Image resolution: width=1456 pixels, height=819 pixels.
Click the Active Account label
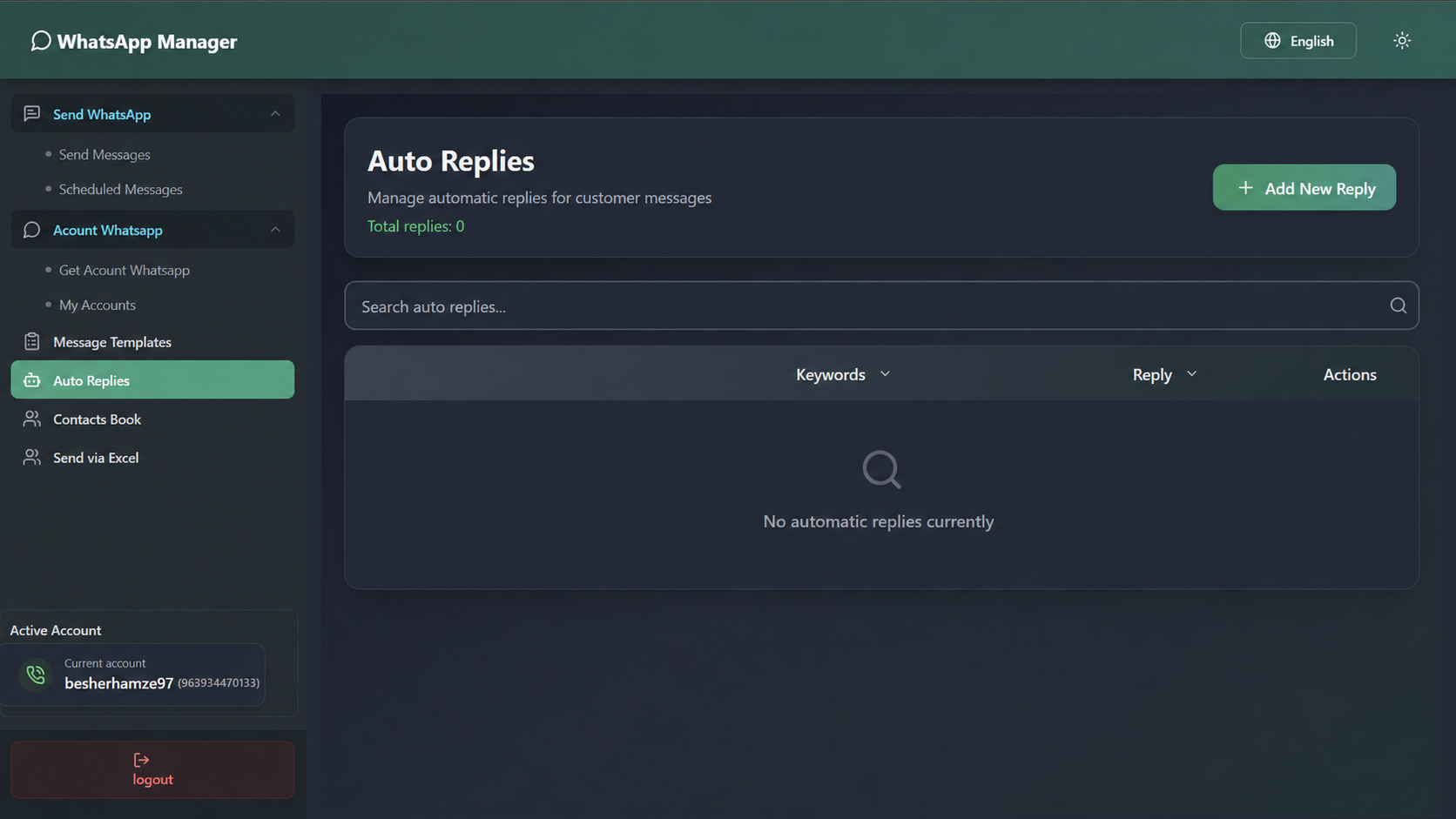point(56,630)
